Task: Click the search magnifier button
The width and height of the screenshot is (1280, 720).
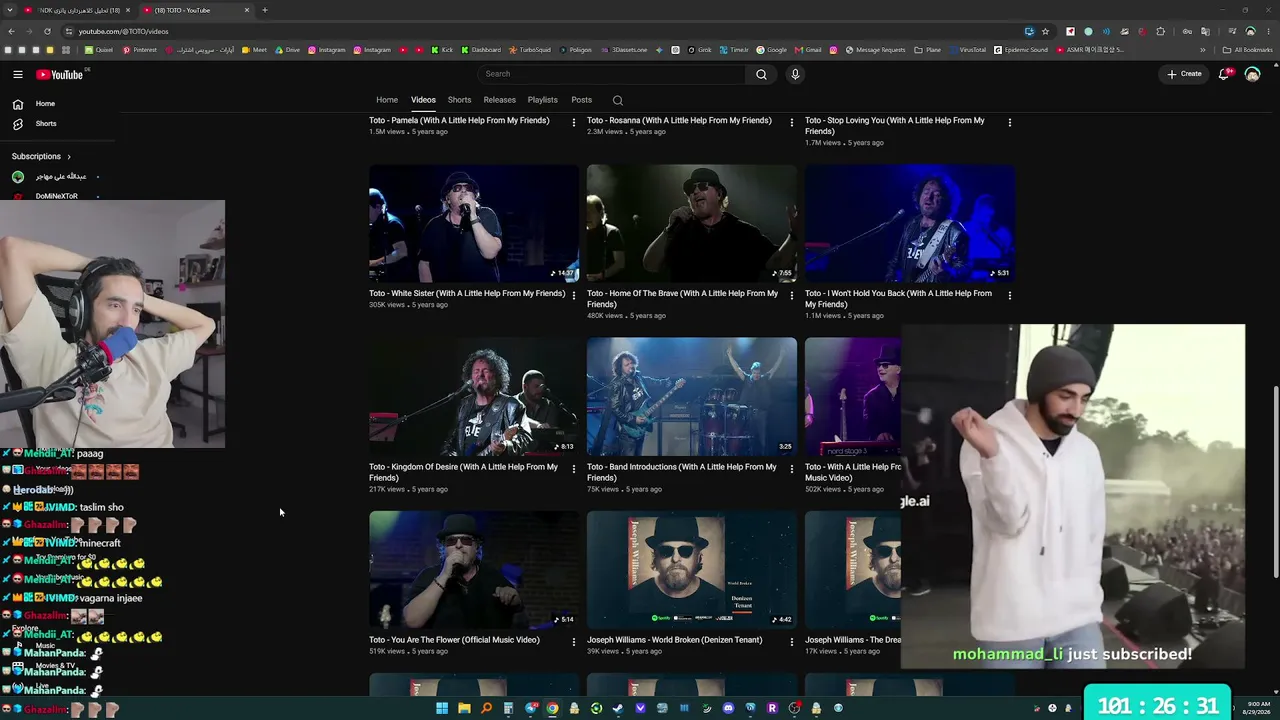Action: point(761,74)
